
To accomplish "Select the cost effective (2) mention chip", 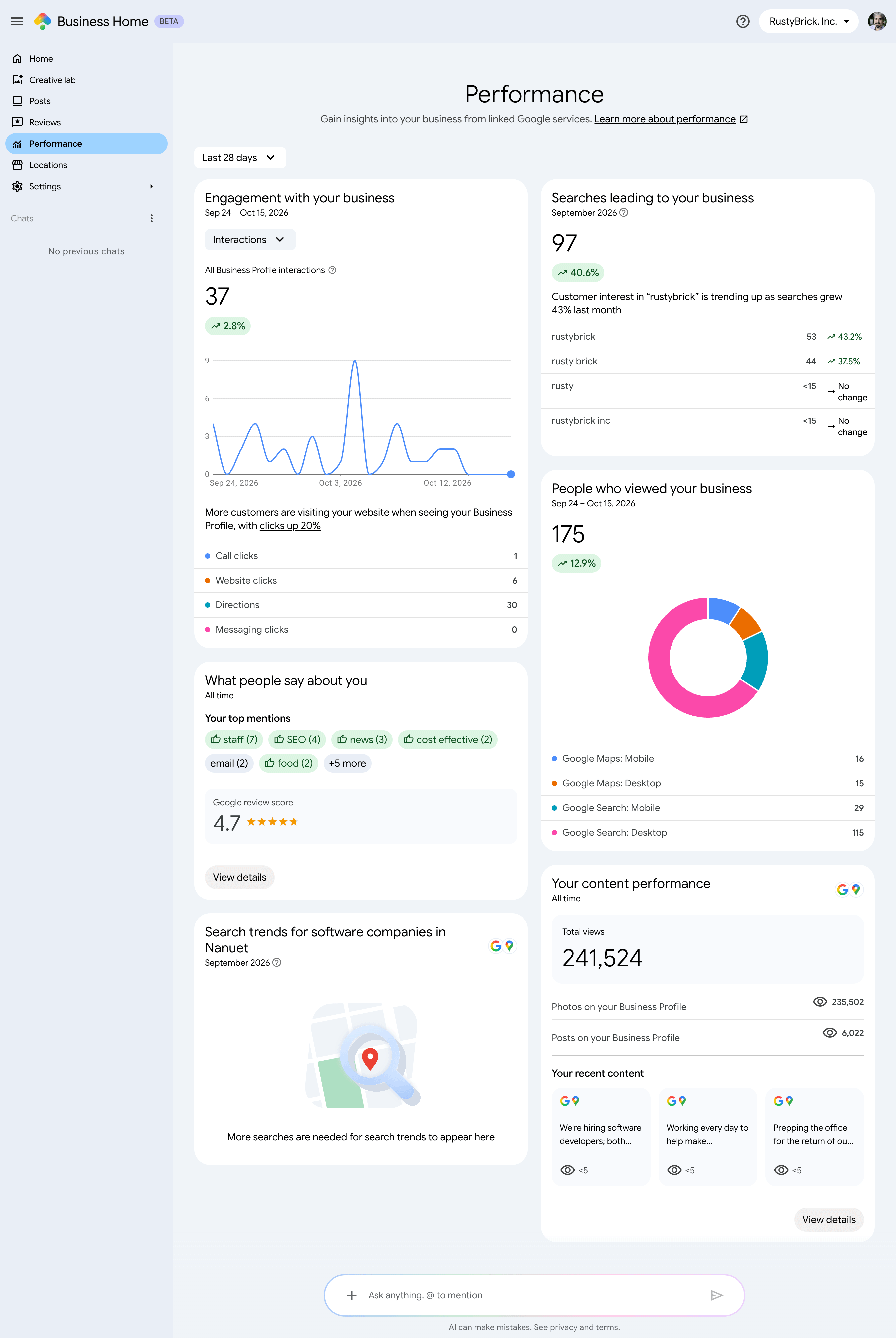I will pos(447,740).
